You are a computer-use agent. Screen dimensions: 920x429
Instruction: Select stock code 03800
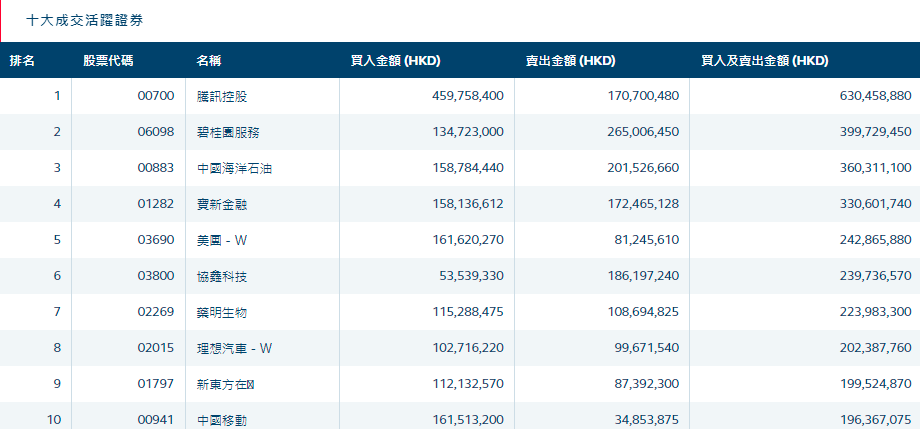click(156, 275)
